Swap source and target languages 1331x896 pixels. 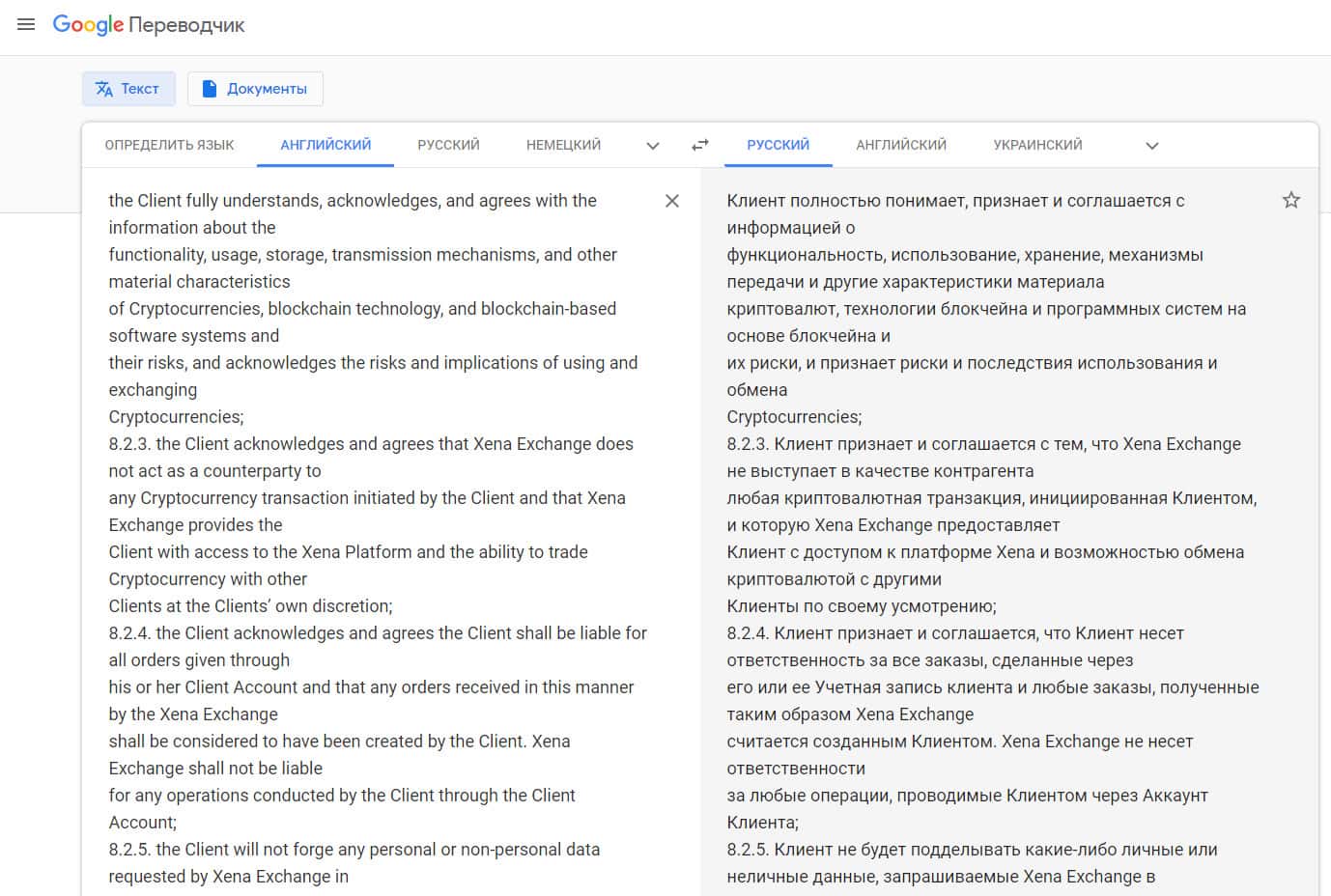point(700,145)
